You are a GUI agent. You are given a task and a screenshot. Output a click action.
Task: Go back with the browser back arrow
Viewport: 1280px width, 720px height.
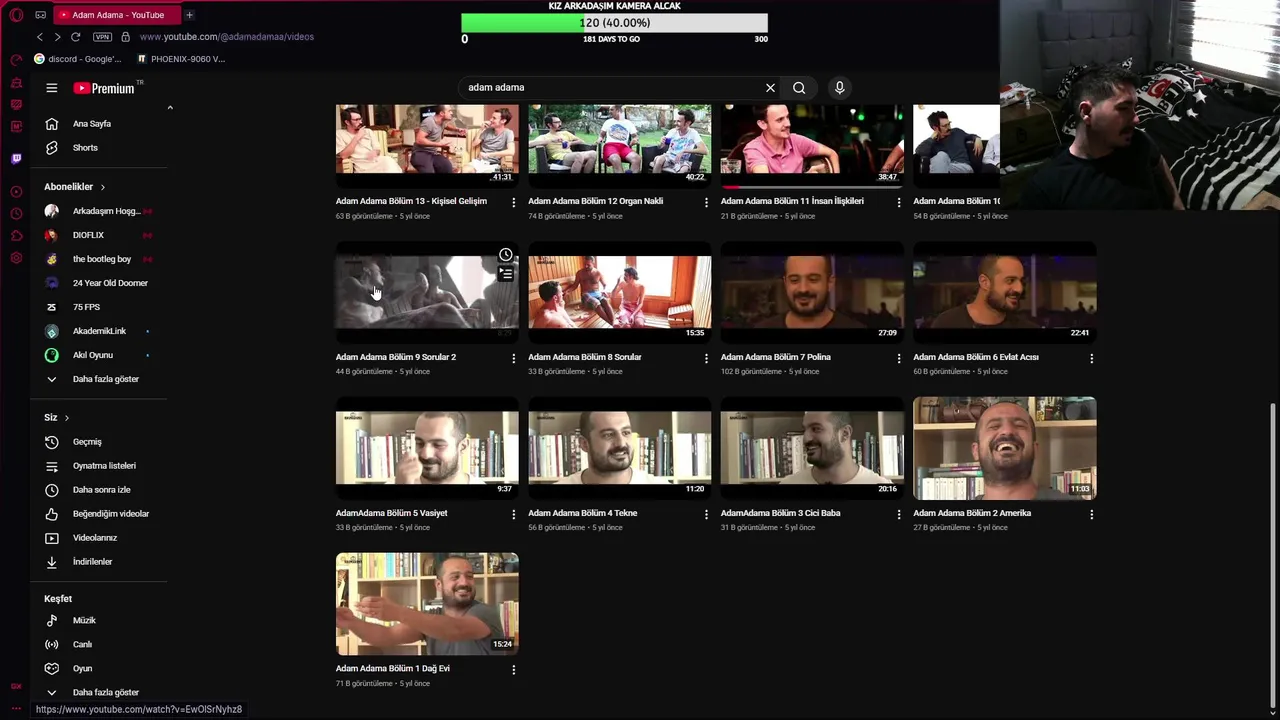tap(40, 37)
